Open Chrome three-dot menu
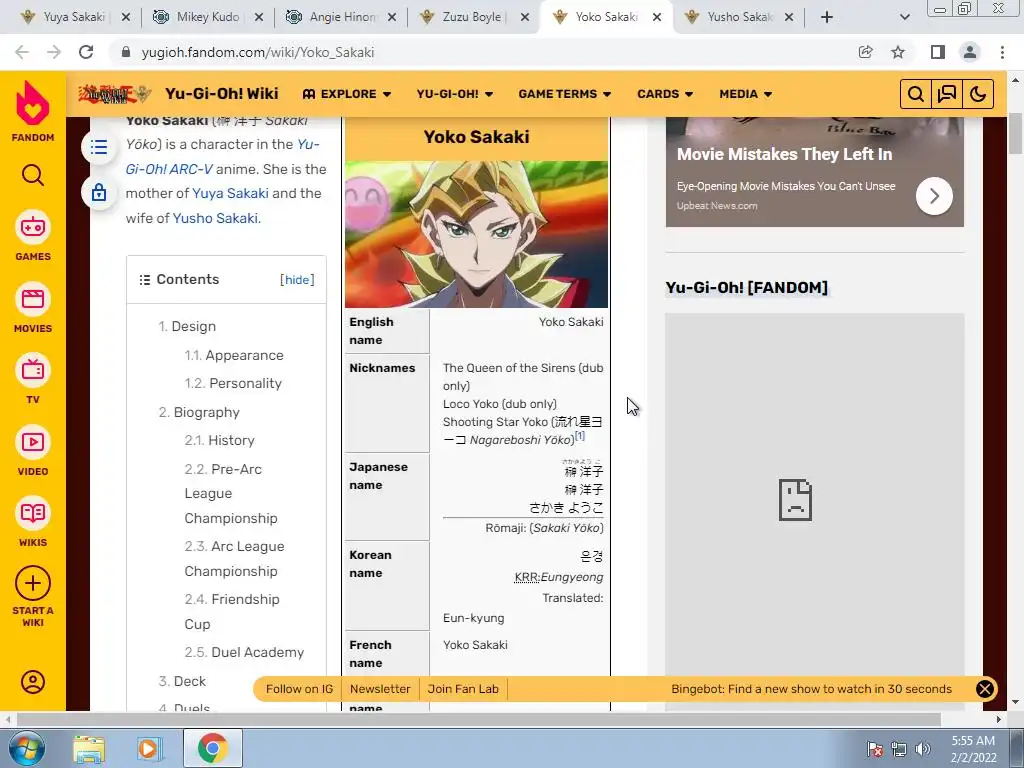 click(x=1002, y=52)
